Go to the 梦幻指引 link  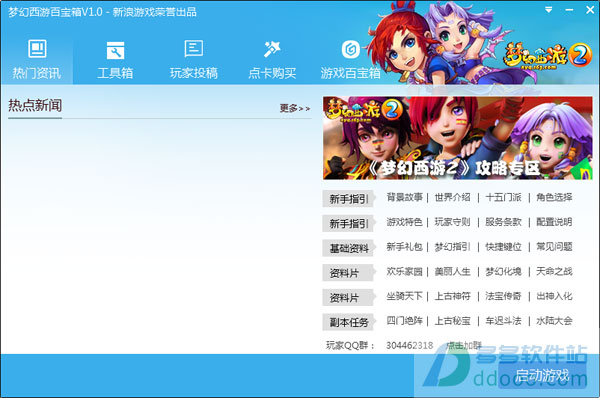(x=452, y=247)
